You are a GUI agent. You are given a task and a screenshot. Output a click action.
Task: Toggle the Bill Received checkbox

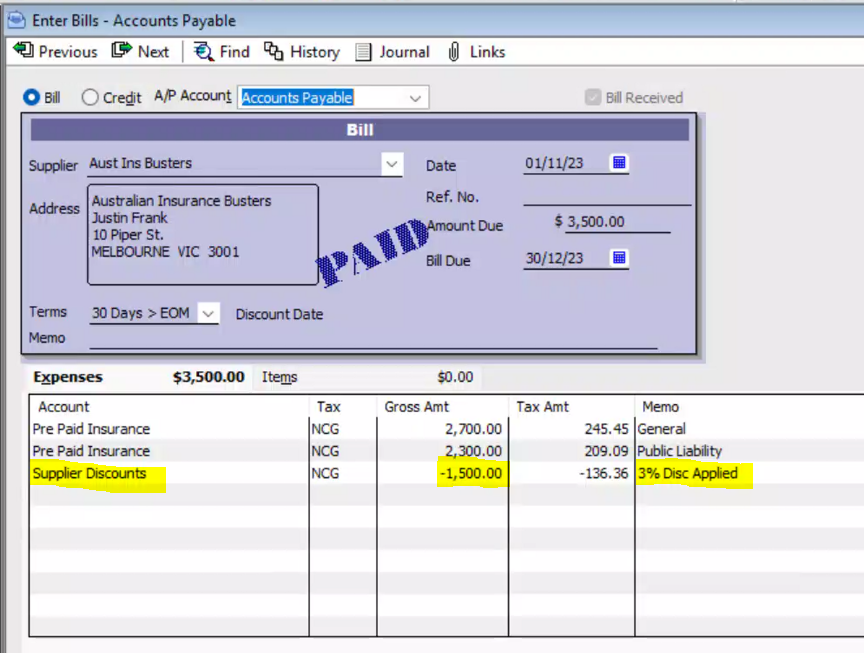click(x=593, y=98)
